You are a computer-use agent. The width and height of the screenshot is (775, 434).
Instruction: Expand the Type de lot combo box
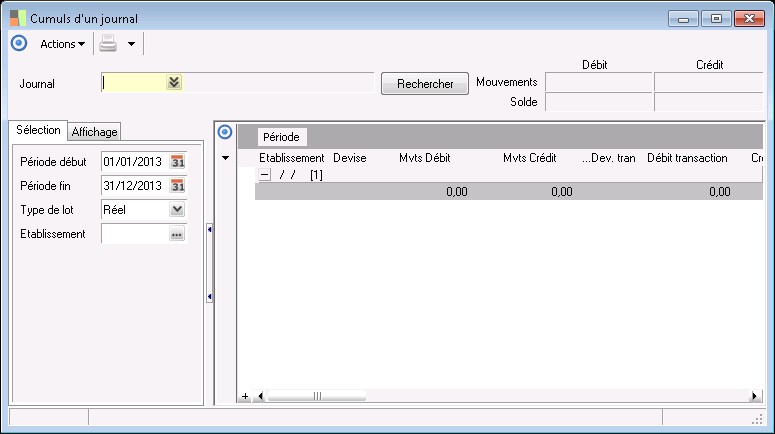click(177, 210)
